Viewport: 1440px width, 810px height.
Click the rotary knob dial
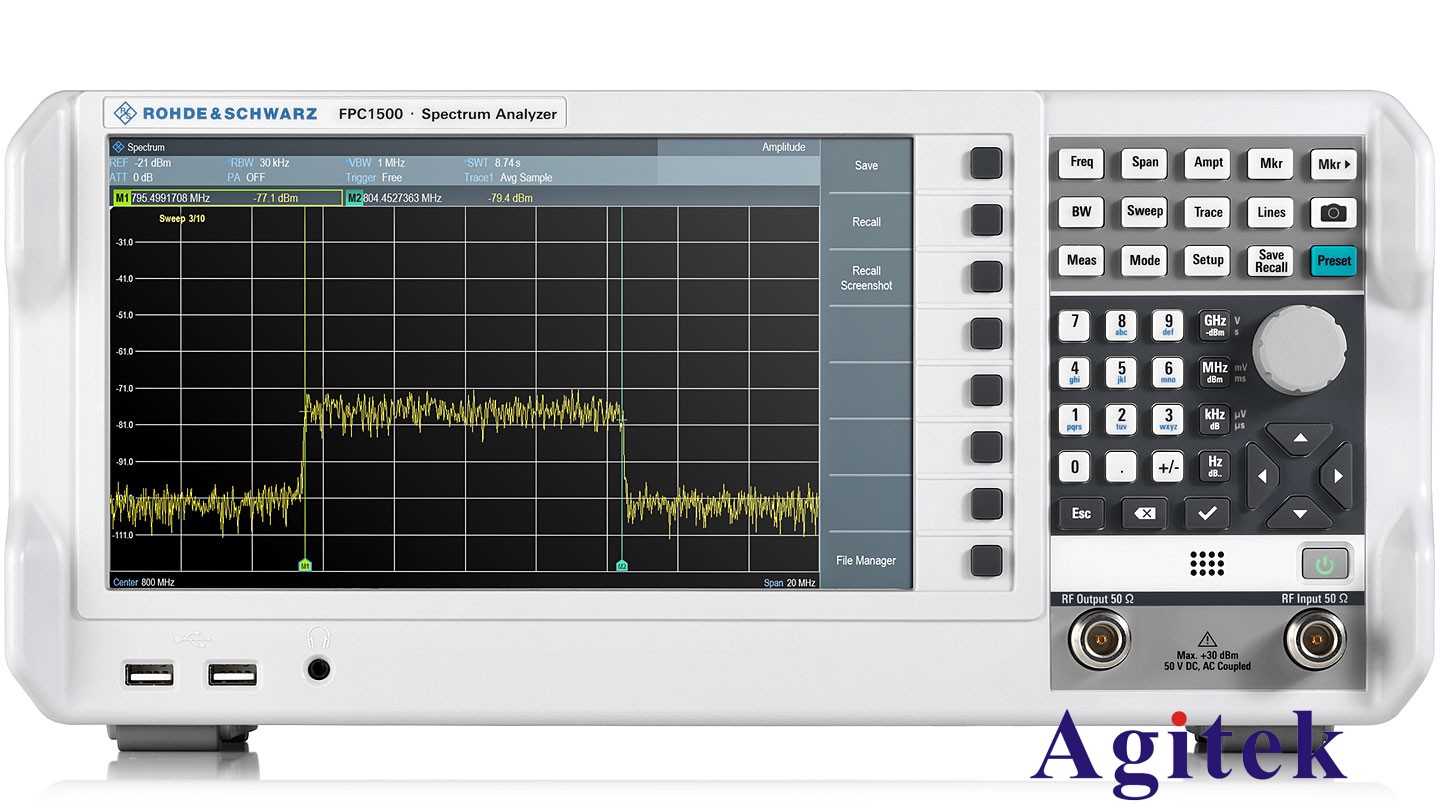(1299, 349)
